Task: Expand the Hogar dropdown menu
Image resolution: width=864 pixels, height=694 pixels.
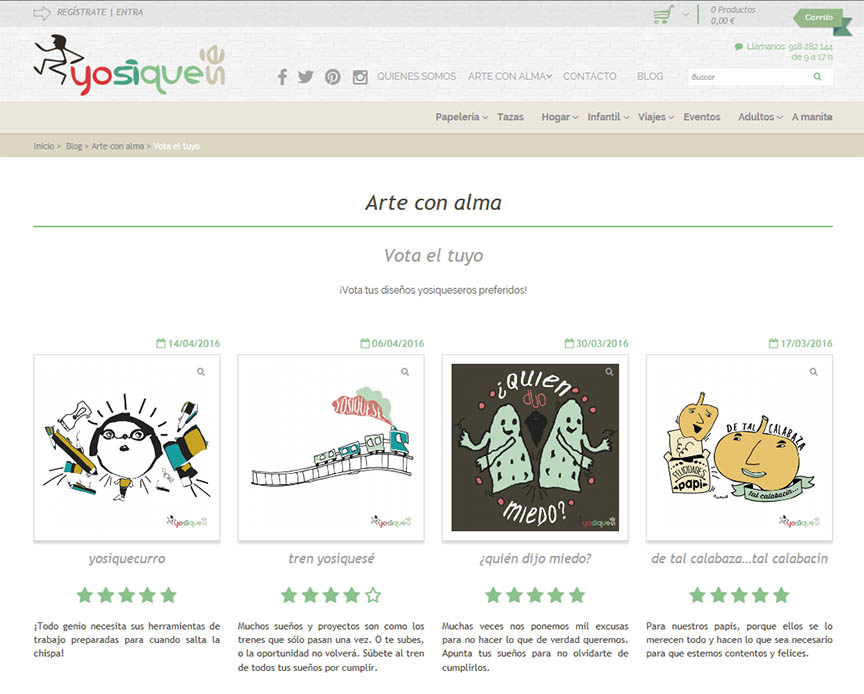Action: click(x=557, y=117)
